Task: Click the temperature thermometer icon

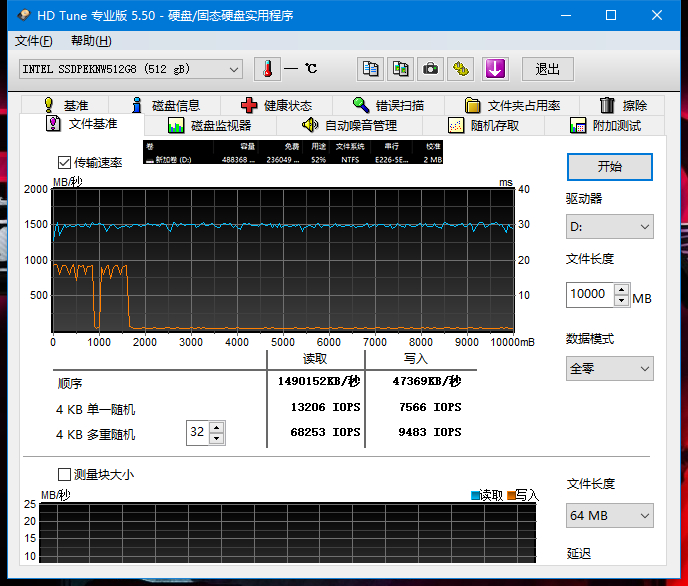Action: coord(268,69)
